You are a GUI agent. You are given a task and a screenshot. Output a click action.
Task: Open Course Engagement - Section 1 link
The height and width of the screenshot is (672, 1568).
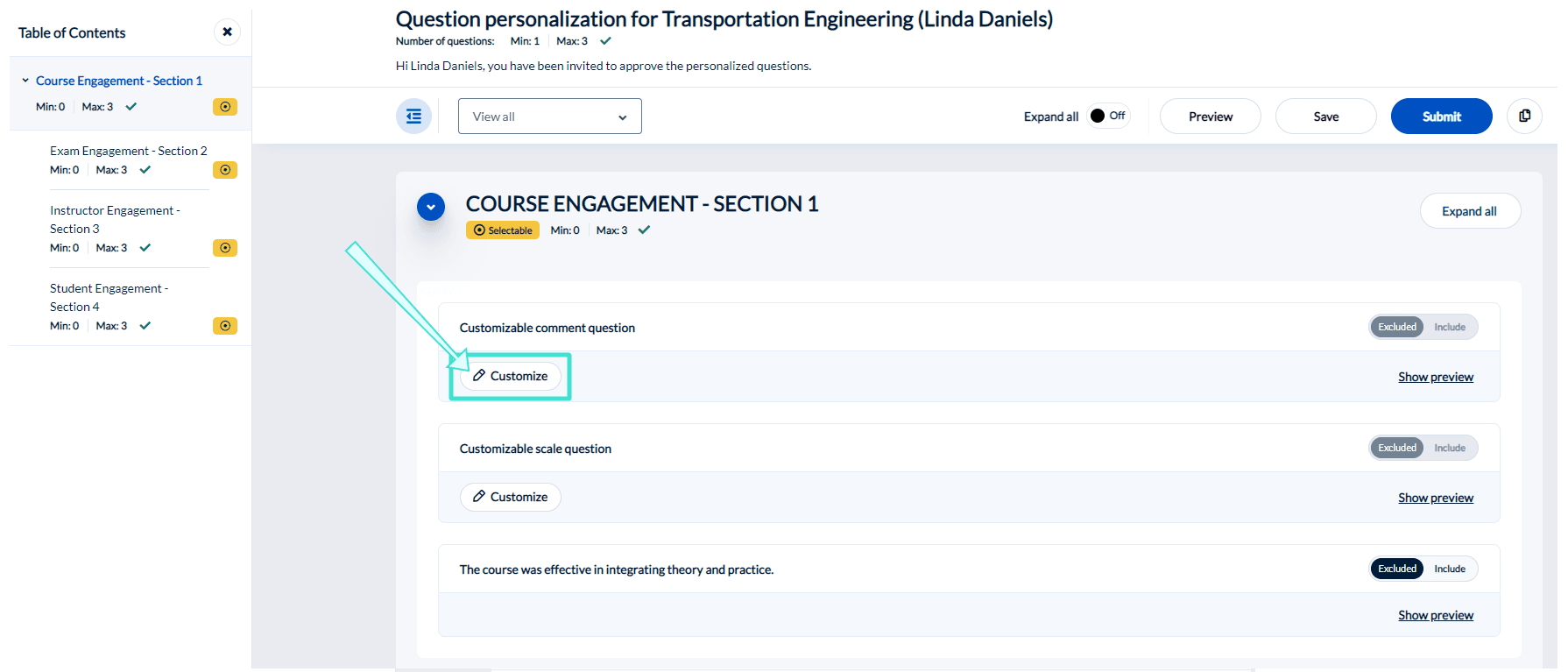pyautogui.click(x=119, y=81)
